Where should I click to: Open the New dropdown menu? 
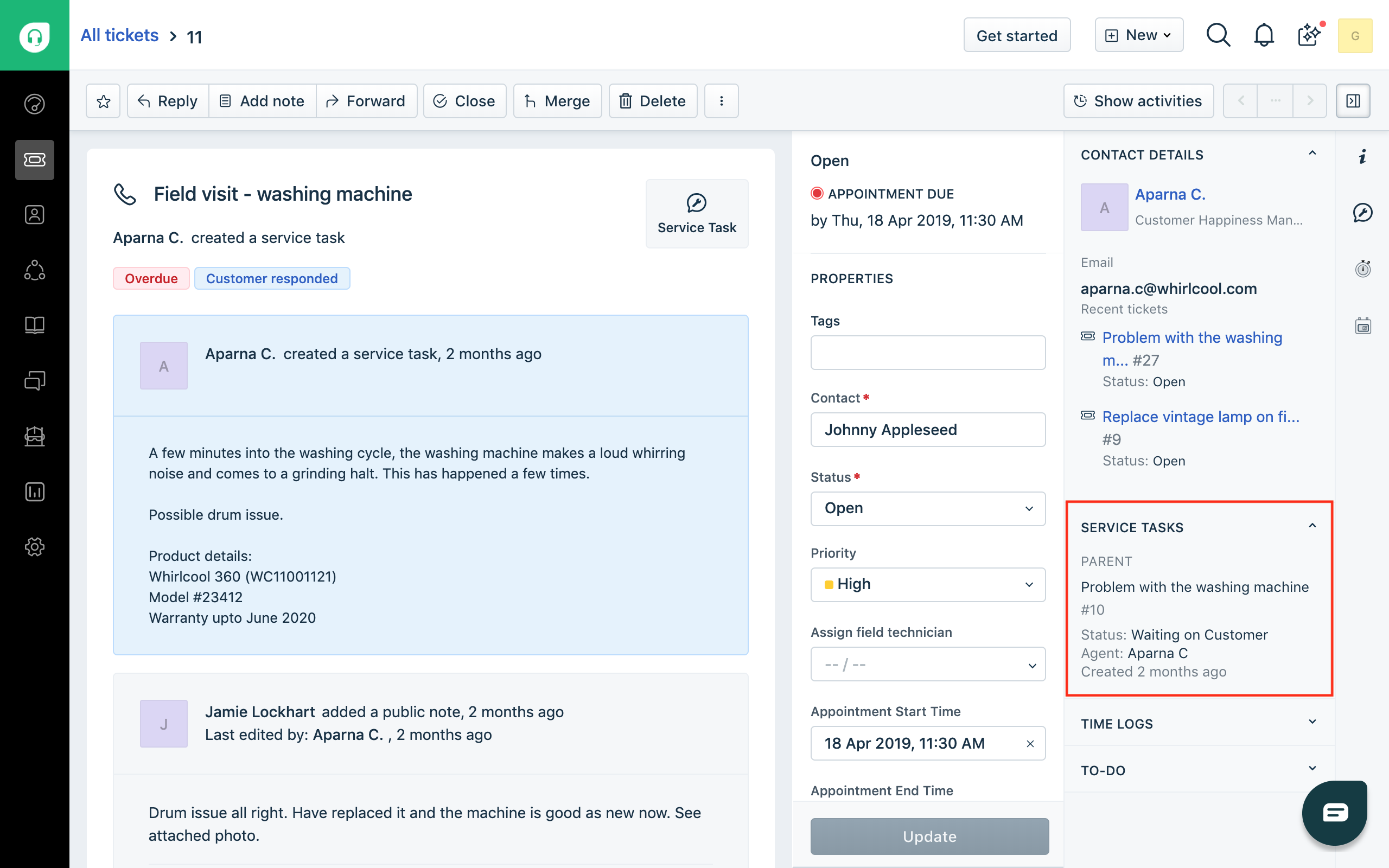(x=1138, y=34)
